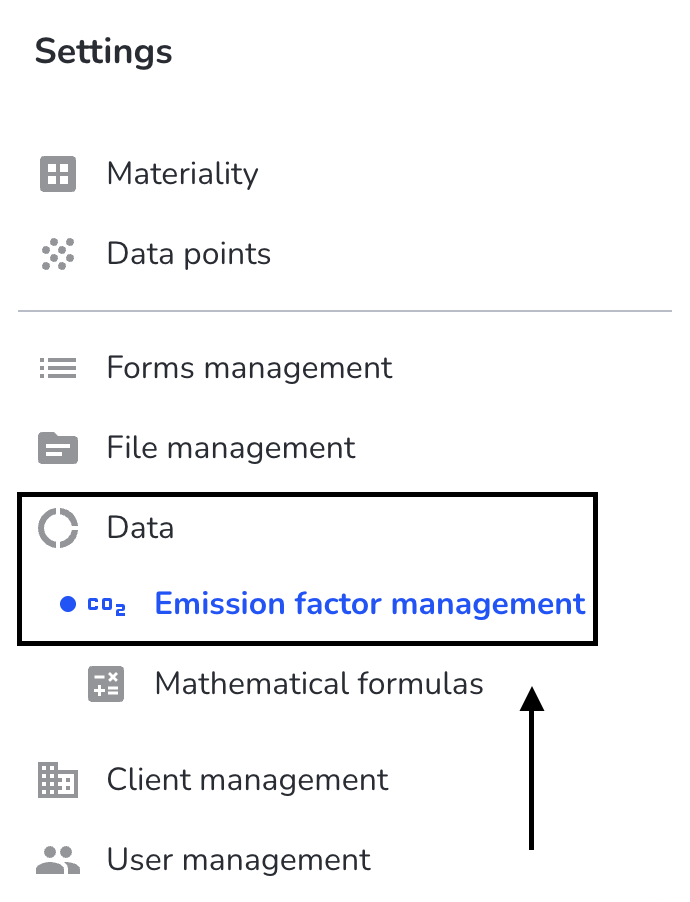Image resolution: width=690 pixels, height=902 pixels.
Task: Navigate to Client management
Action: pyautogui.click(x=247, y=780)
